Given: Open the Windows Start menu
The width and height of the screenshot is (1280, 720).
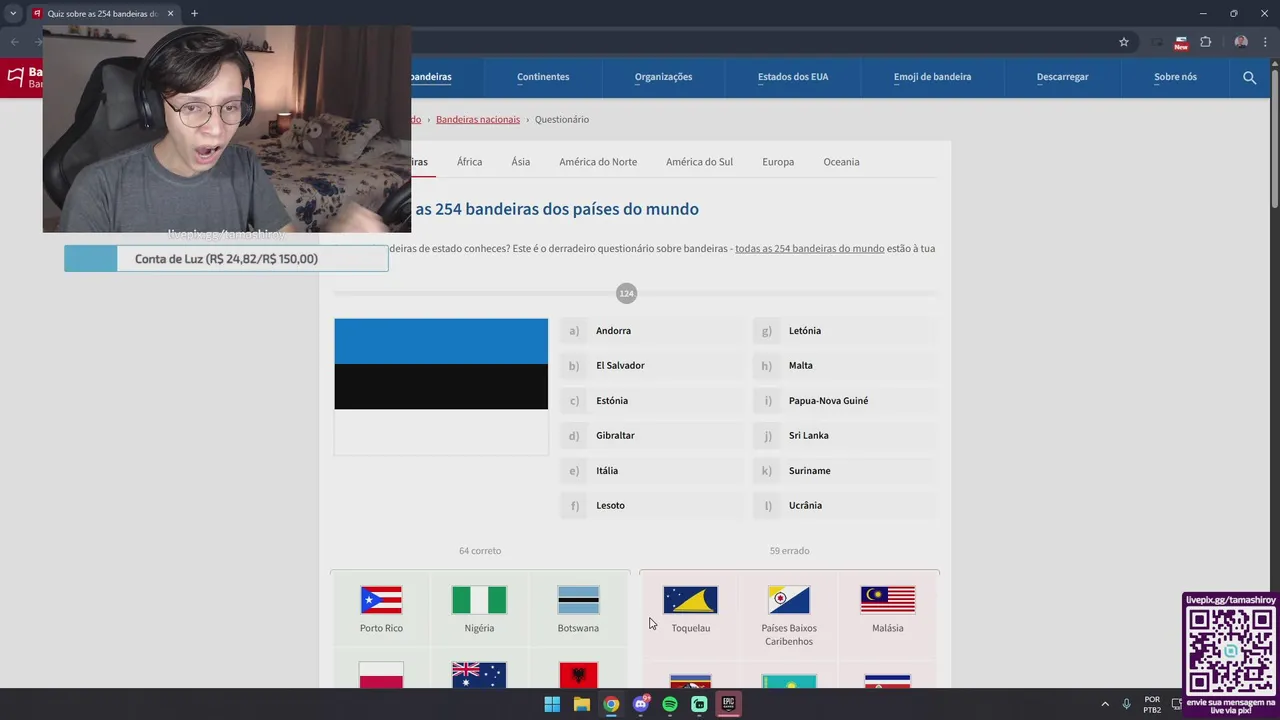Looking at the screenshot, I should 552,704.
